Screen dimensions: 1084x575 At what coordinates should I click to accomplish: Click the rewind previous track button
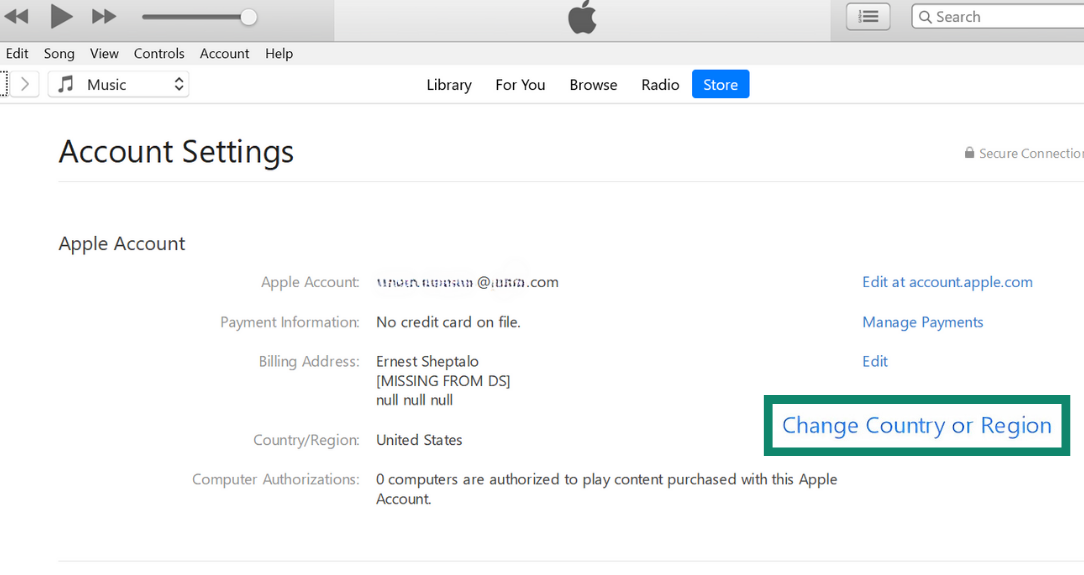[16, 16]
